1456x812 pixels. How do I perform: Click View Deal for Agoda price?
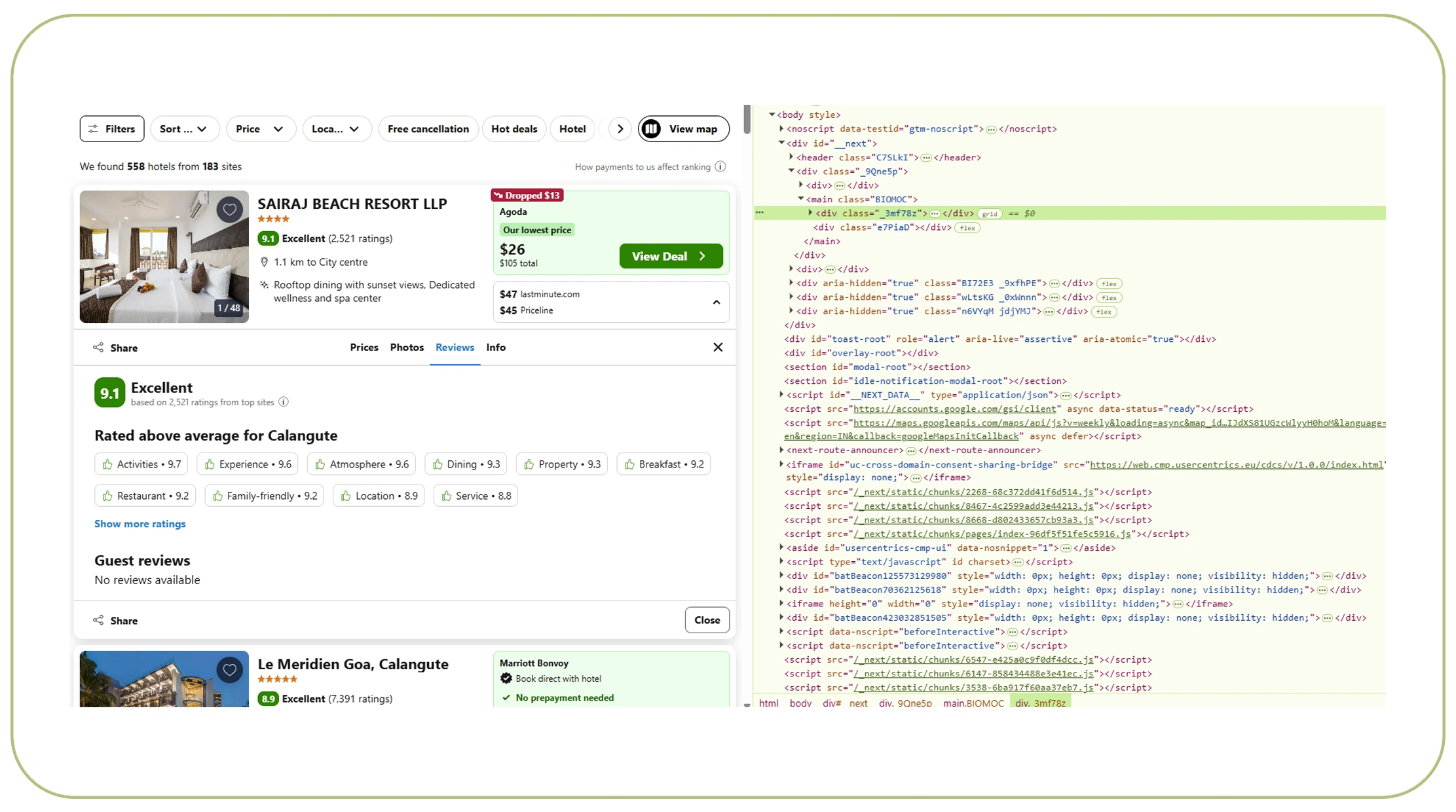[671, 256]
